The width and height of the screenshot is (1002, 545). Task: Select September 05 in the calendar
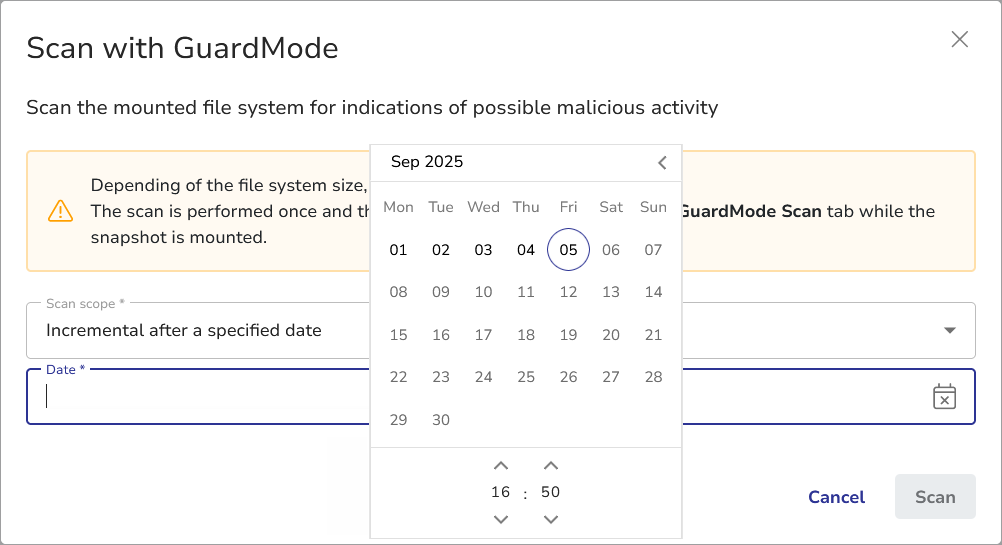(x=568, y=250)
